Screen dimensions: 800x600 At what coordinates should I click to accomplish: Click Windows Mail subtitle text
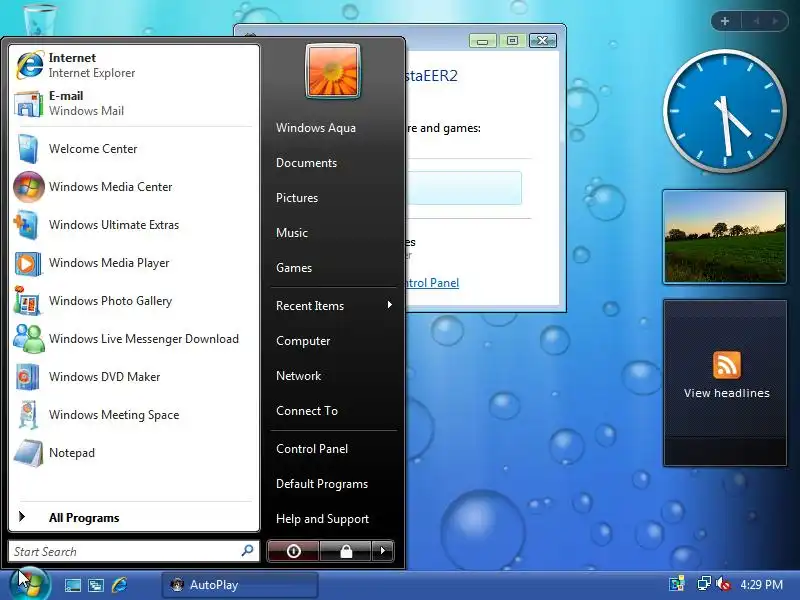[x=86, y=111]
